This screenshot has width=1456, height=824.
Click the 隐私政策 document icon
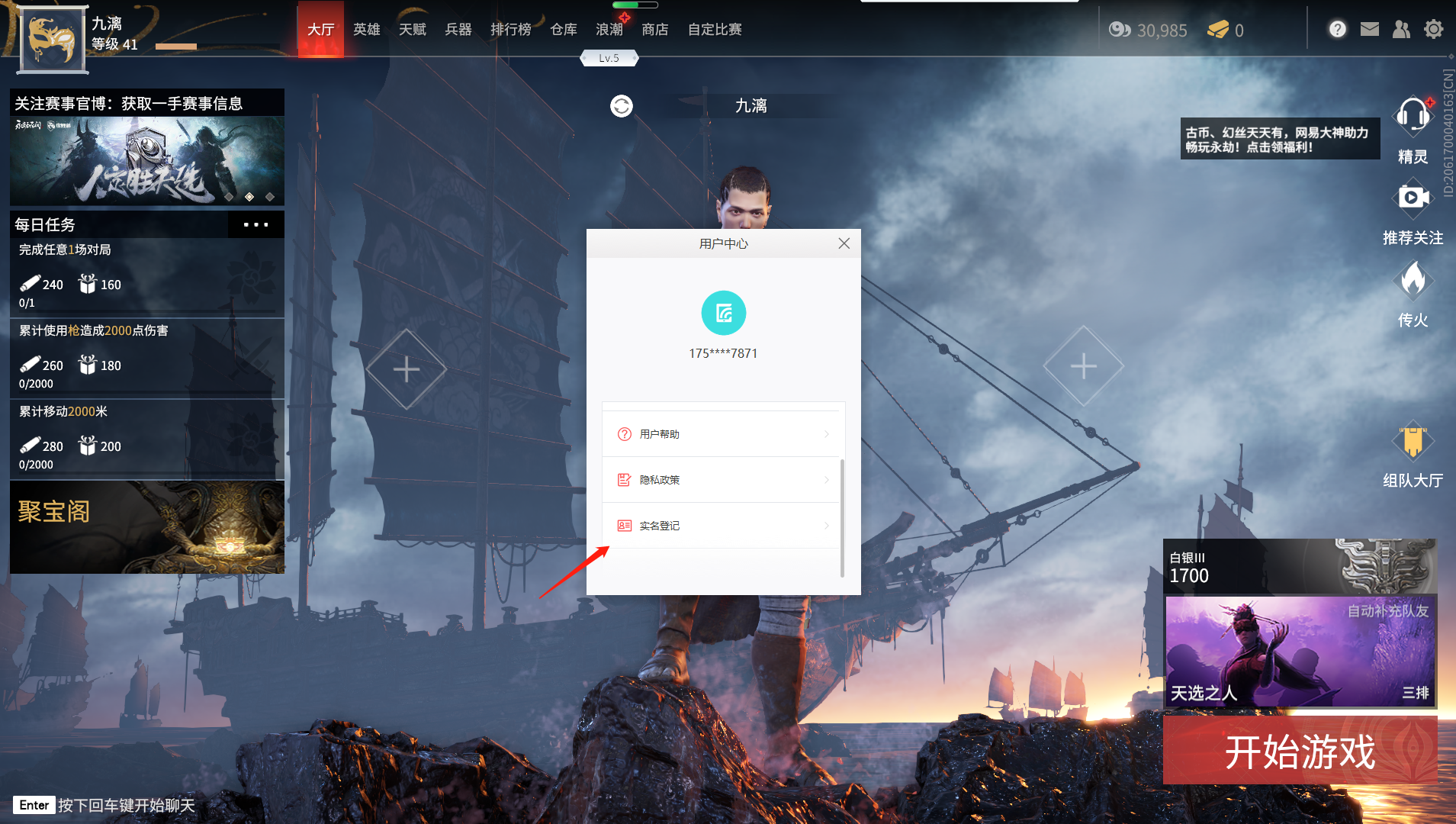pyautogui.click(x=624, y=480)
